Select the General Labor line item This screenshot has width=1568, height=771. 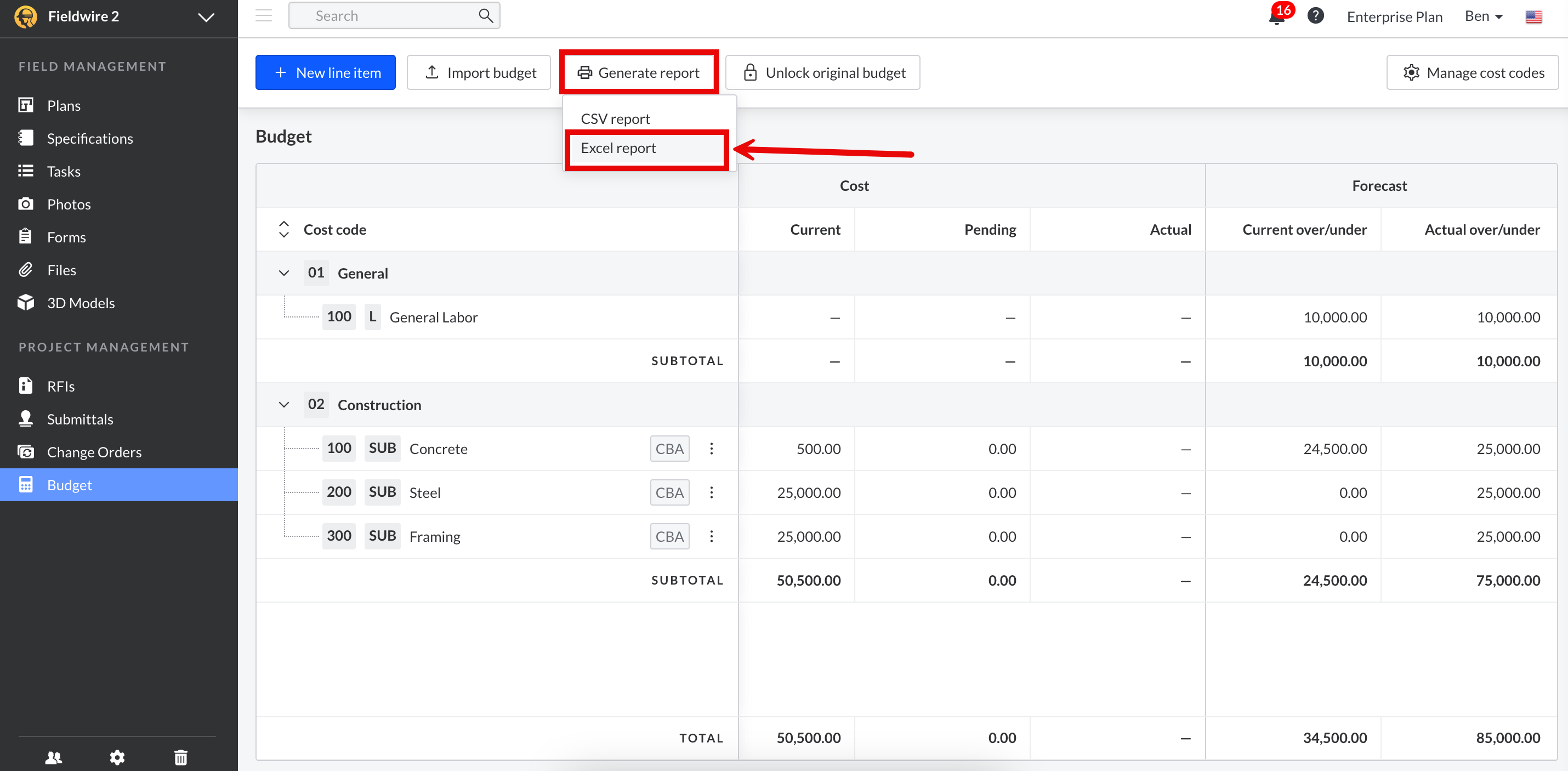(433, 318)
